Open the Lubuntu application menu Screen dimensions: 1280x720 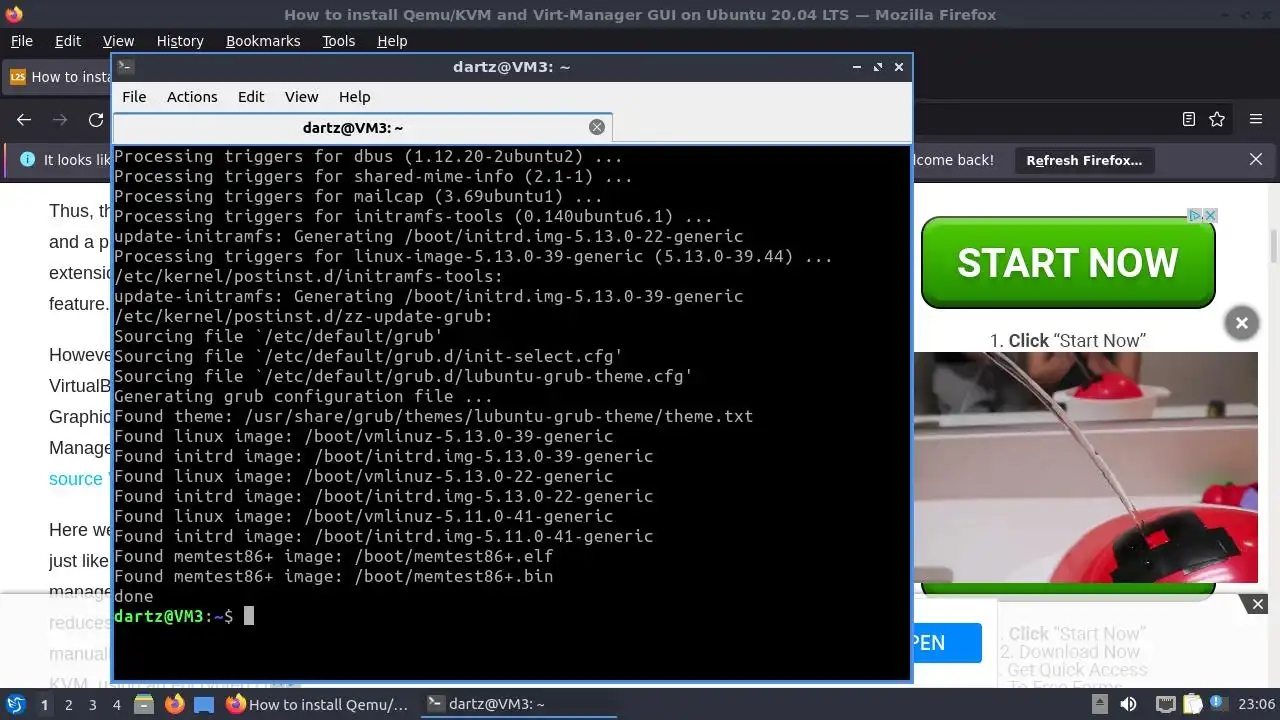tap(15, 704)
